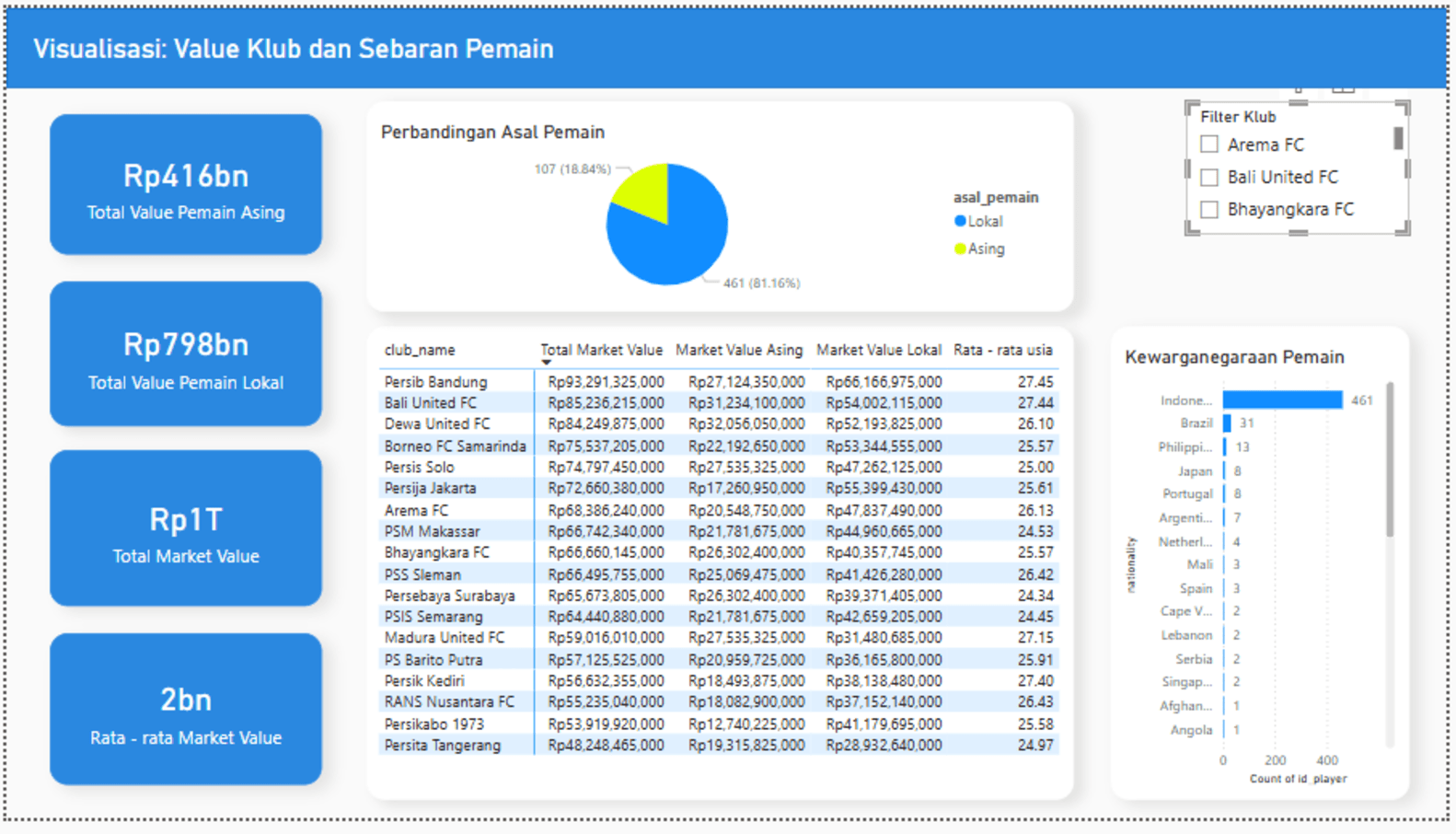Click the 27.45 average age cell

coord(1035,381)
